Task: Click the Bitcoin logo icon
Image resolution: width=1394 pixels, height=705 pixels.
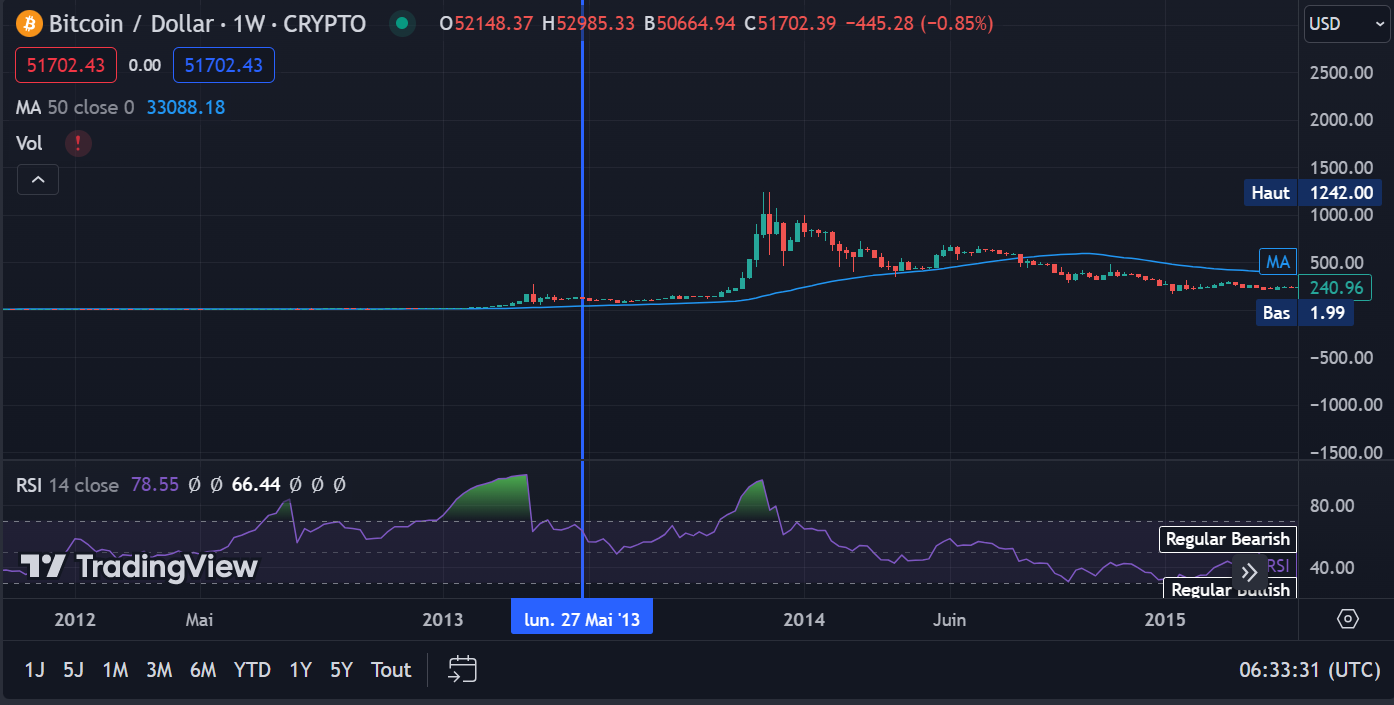Action: 28,23
